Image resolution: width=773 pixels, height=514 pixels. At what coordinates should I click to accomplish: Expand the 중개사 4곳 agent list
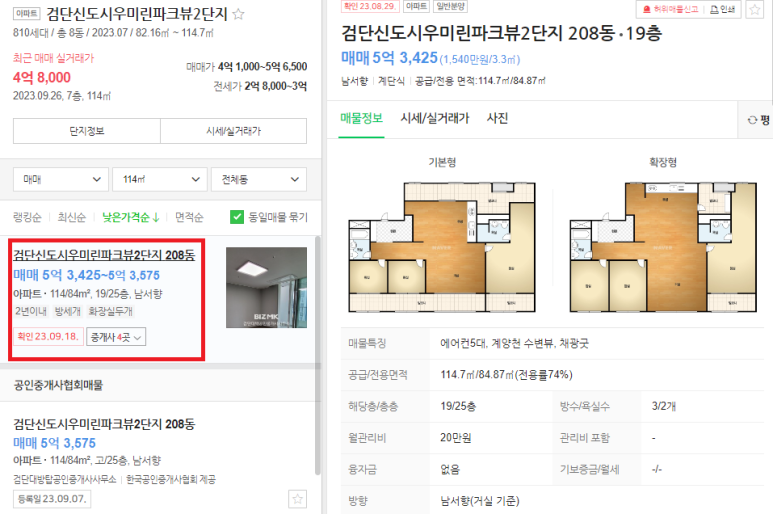[x=116, y=337]
